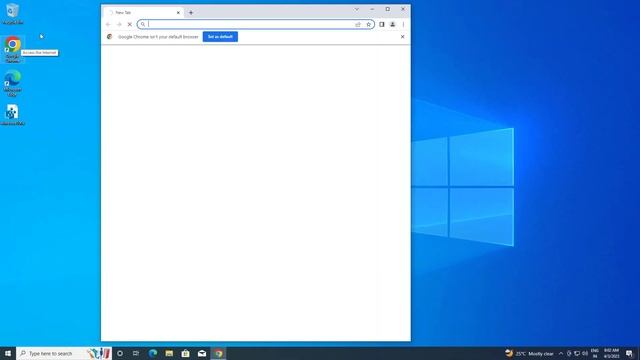
Task: Maximize the Chrome window
Action: [x=387, y=9]
